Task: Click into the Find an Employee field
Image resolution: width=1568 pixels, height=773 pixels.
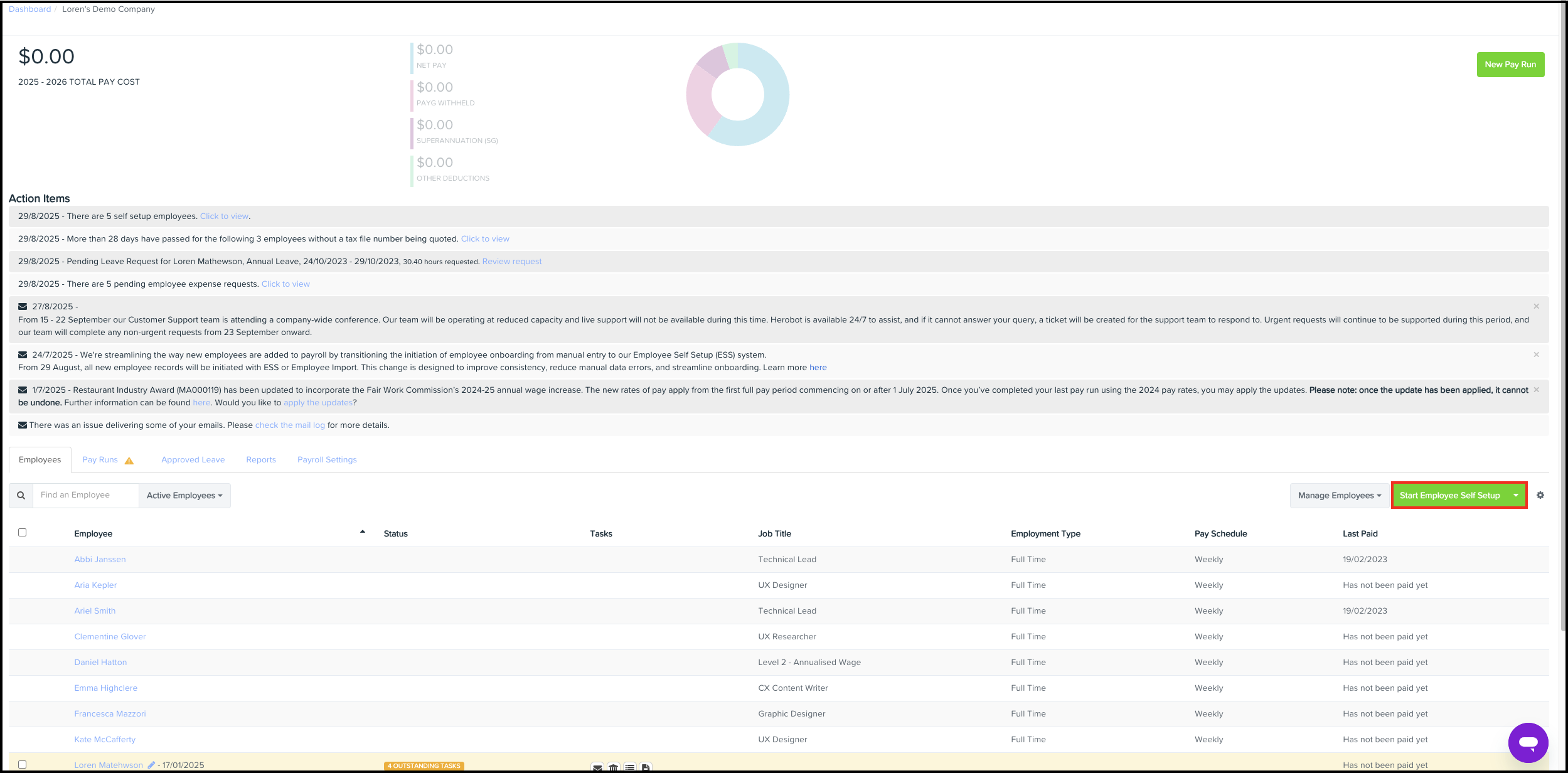Action: [86, 496]
